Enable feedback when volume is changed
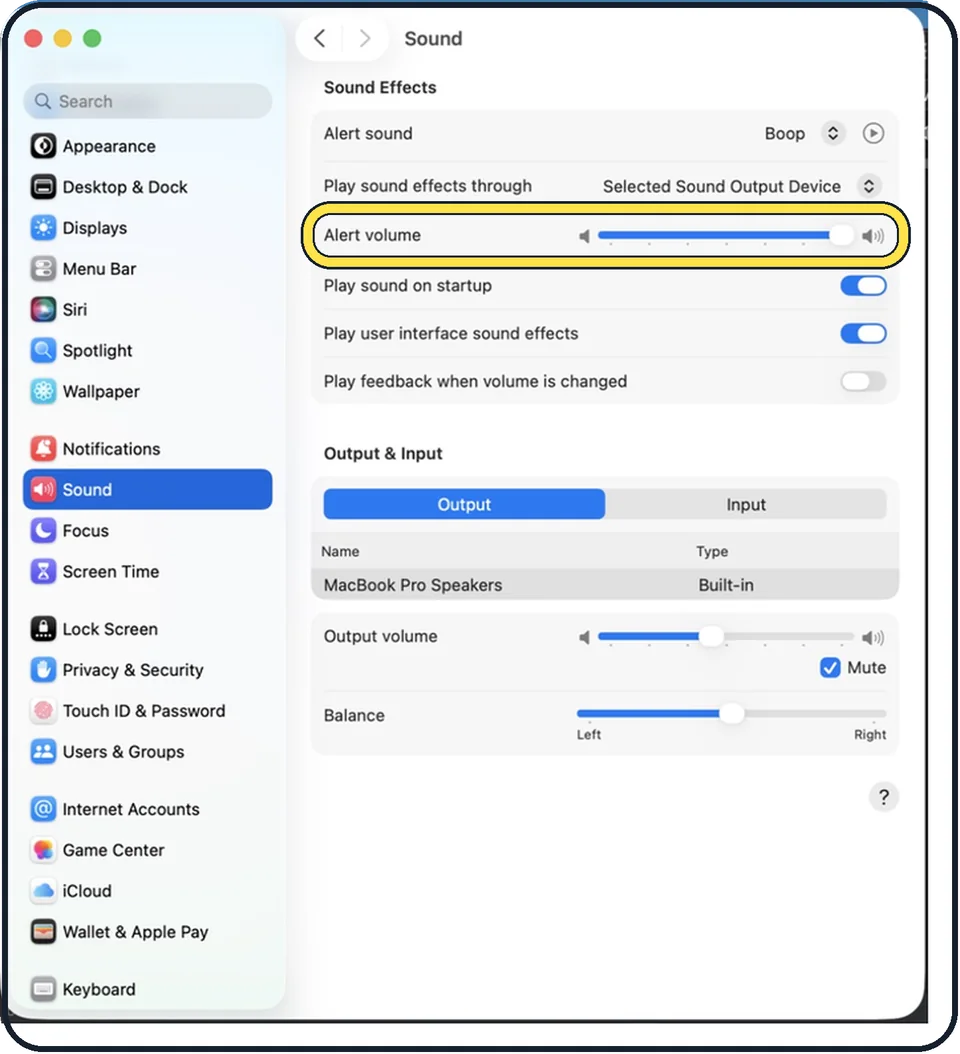Screen dimensions: 960x1054 coord(863,381)
